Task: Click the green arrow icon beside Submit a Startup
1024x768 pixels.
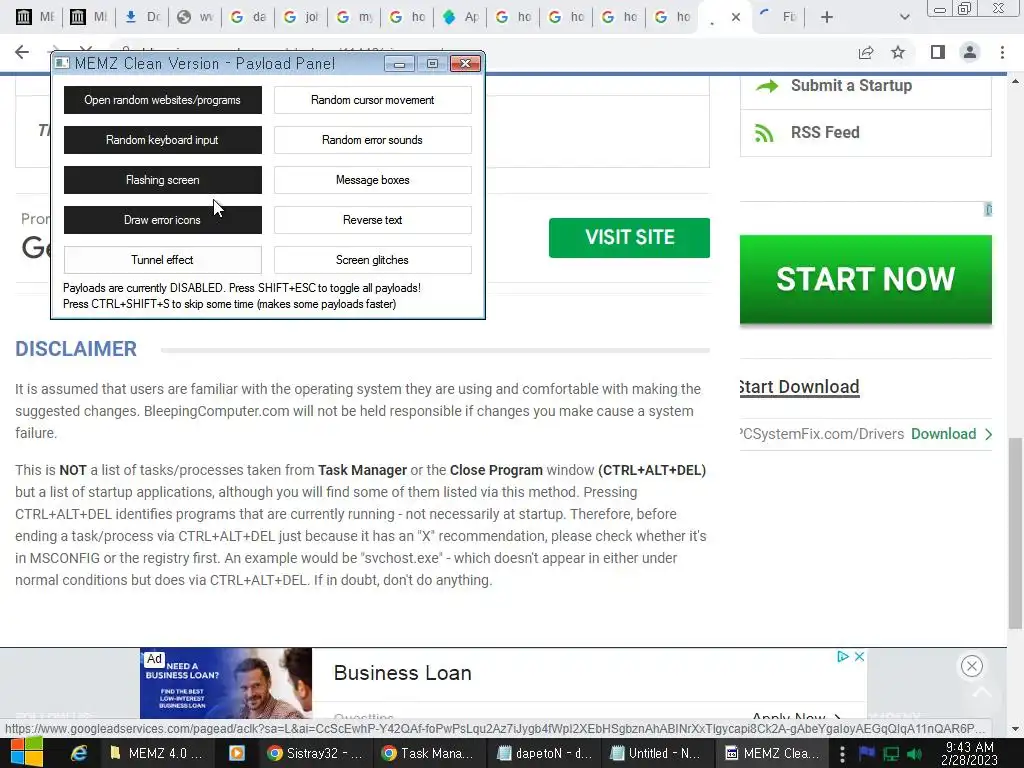Action: [767, 86]
